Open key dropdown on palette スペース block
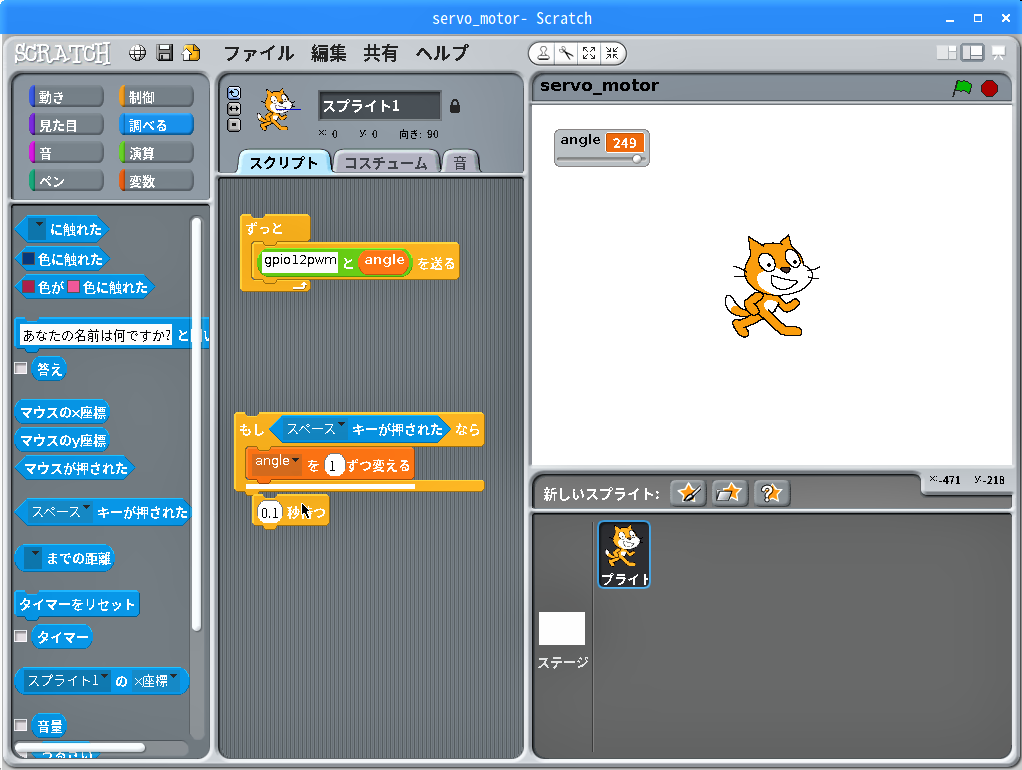This screenshot has height=770, width=1022. tap(61, 512)
